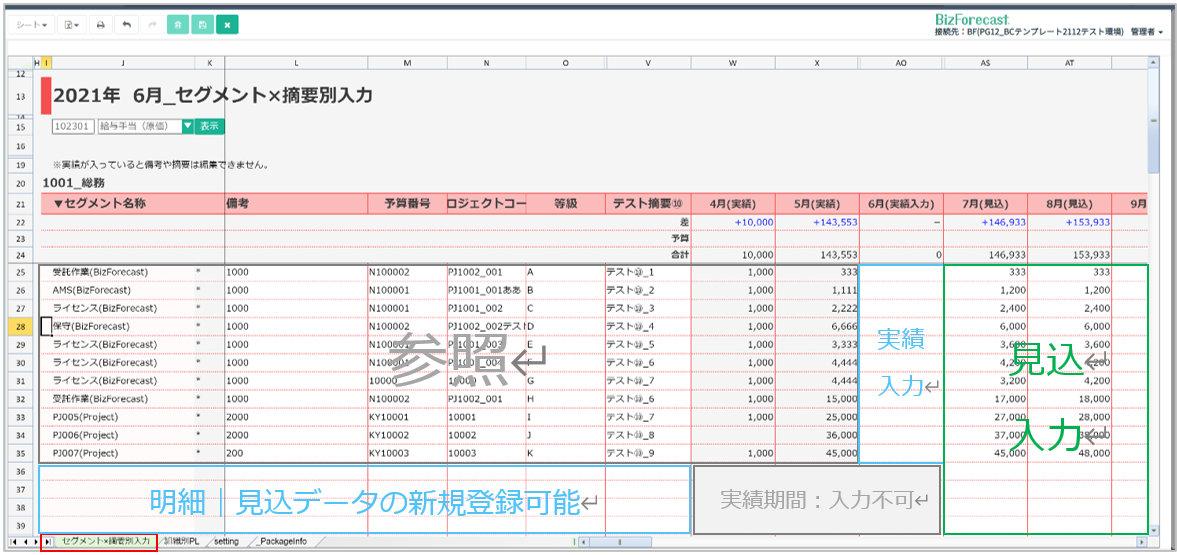The height and width of the screenshot is (555, 1177).
Task: Jump to last sheet tab arrow
Action: pyautogui.click(x=47, y=541)
